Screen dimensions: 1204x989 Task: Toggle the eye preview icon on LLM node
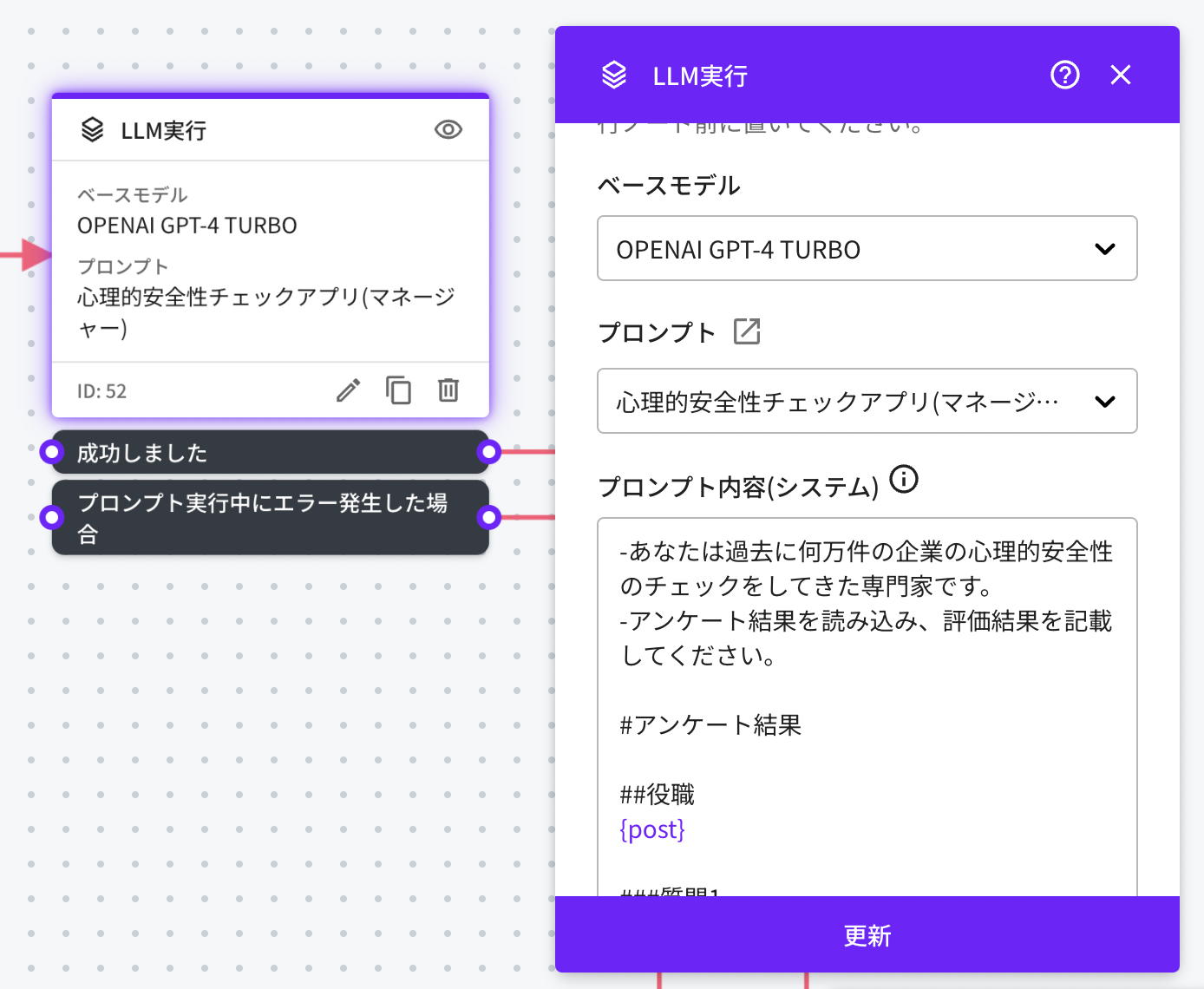[448, 130]
